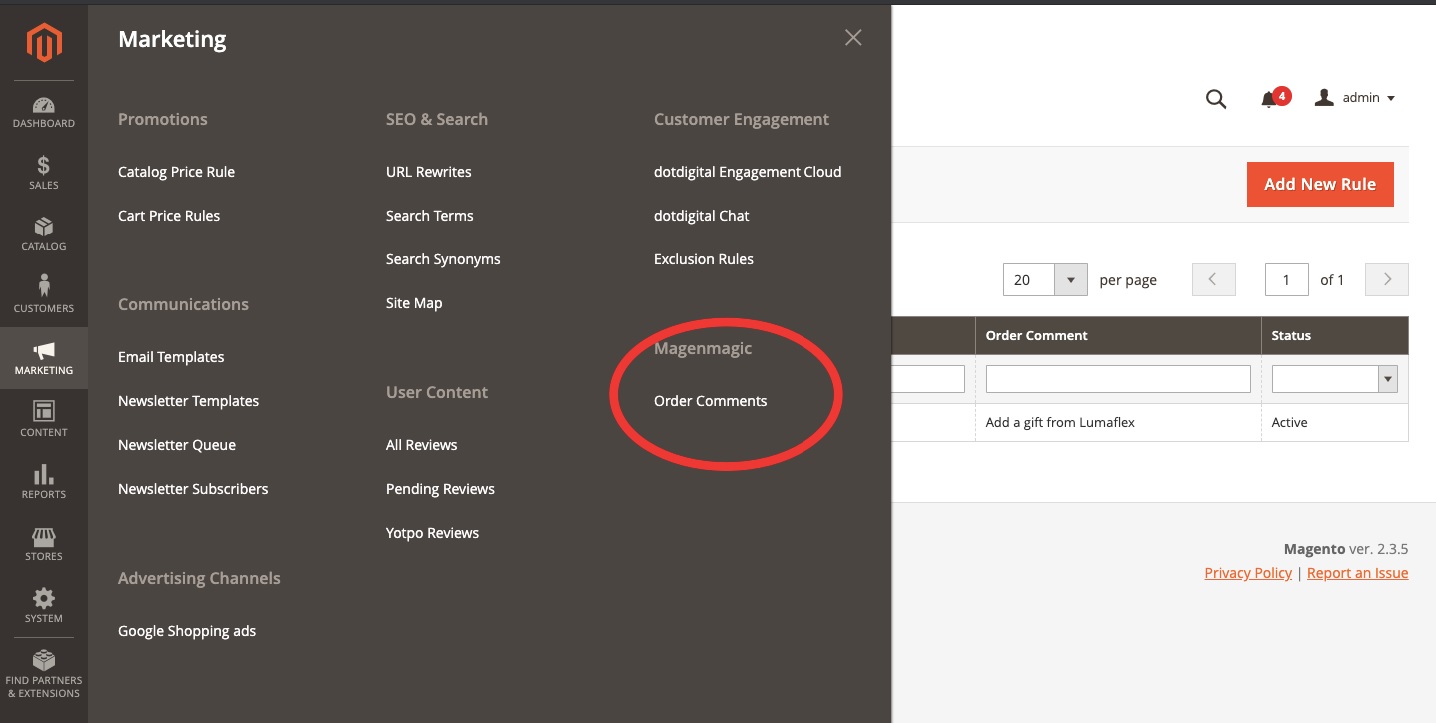This screenshot has width=1436, height=723.
Task: Open the Sales sidebar section
Action: [44, 174]
